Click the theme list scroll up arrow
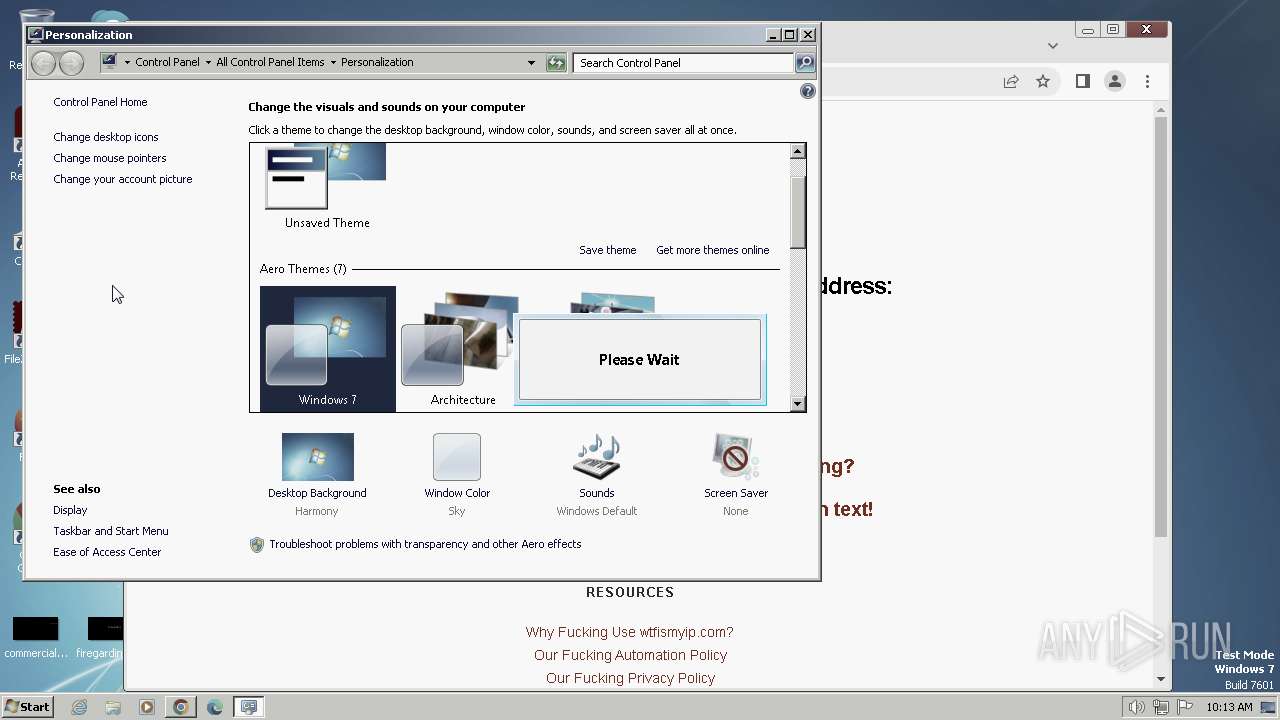The image size is (1280, 720). tap(797, 151)
